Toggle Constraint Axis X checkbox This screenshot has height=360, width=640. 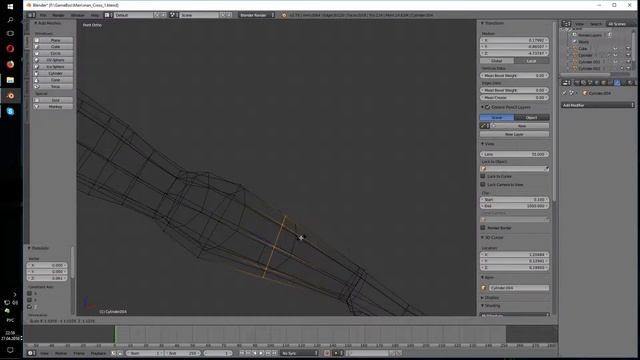(29, 293)
